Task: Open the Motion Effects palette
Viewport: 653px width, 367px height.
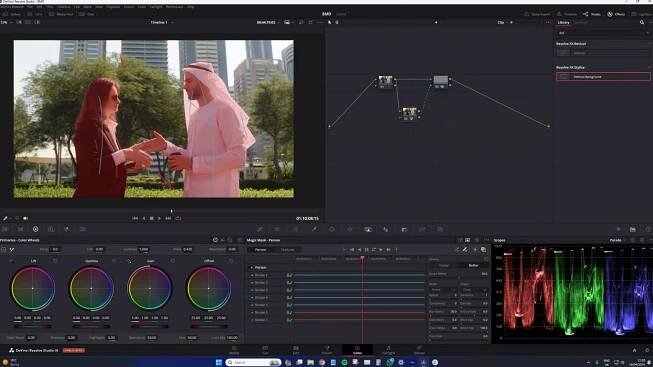Action: point(83,229)
